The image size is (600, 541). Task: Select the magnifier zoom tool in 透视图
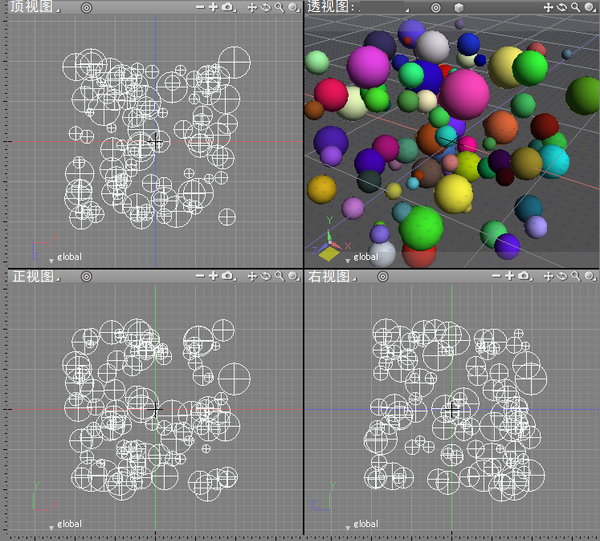point(576,8)
